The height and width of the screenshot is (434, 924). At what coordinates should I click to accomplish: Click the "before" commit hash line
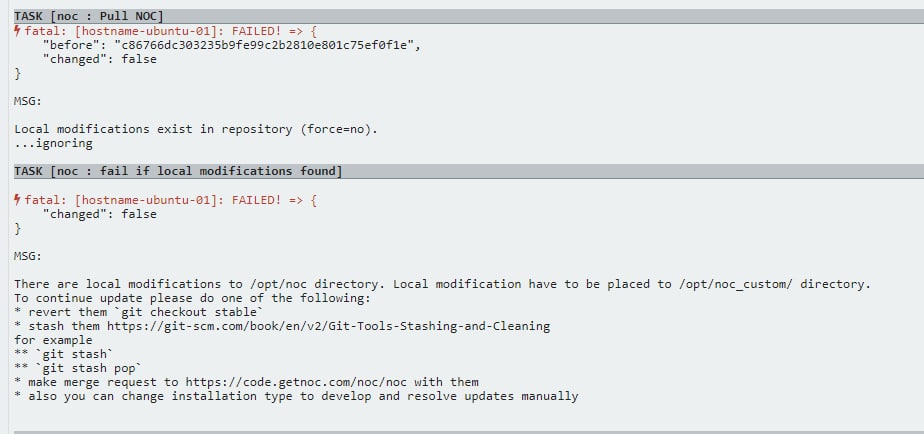point(232,45)
